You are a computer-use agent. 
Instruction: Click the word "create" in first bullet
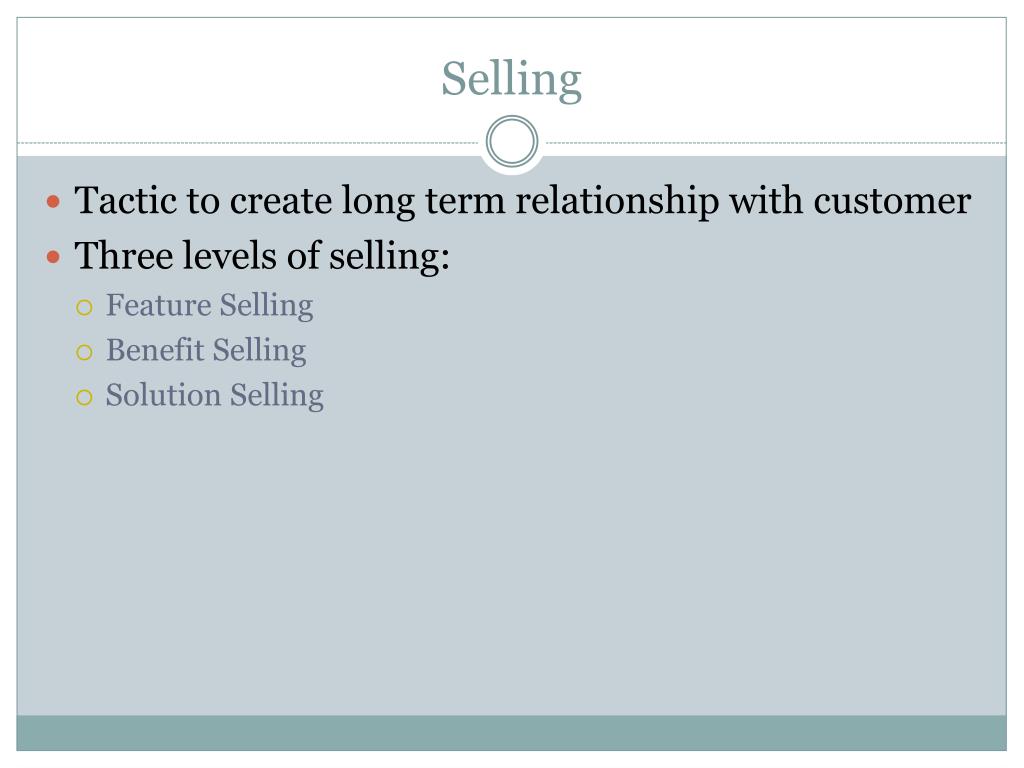281,200
